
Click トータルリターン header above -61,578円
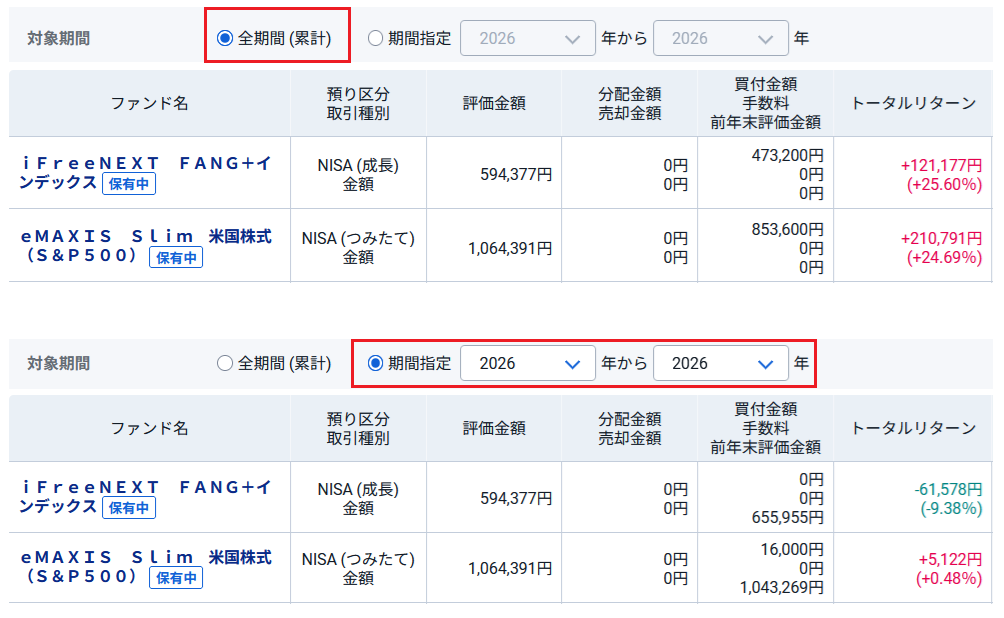click(913, 428)
